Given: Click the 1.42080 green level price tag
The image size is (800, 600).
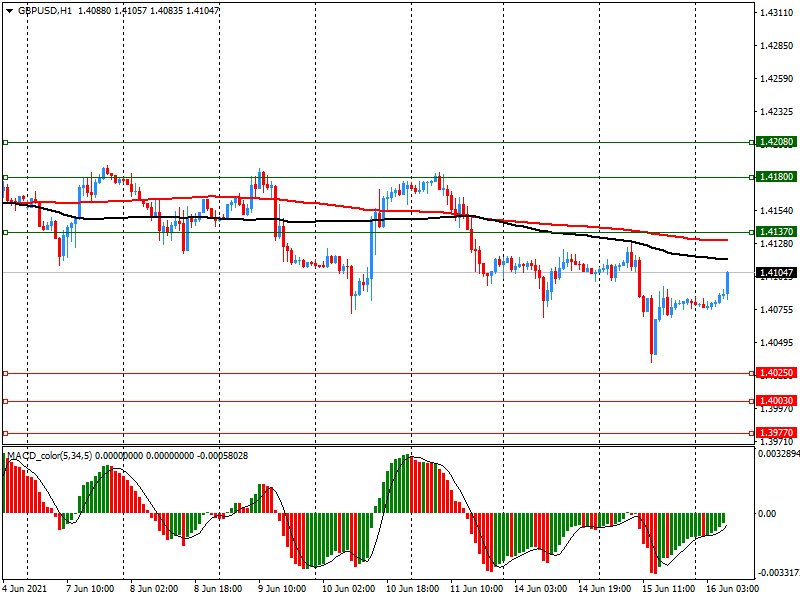Looking at the screenshot, I should [x=776, y=142].
